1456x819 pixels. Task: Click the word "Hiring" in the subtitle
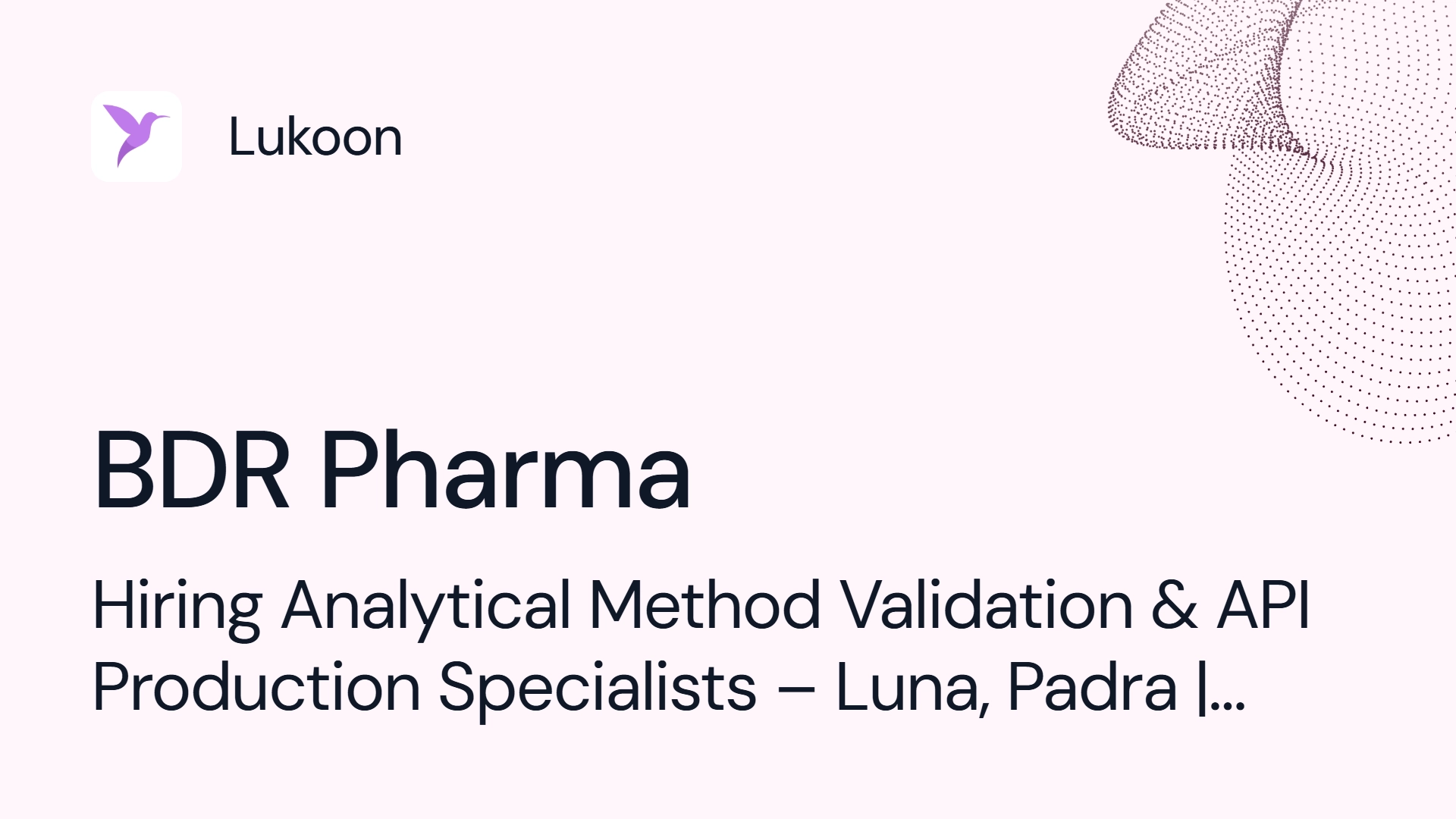[x=177, y=607]
